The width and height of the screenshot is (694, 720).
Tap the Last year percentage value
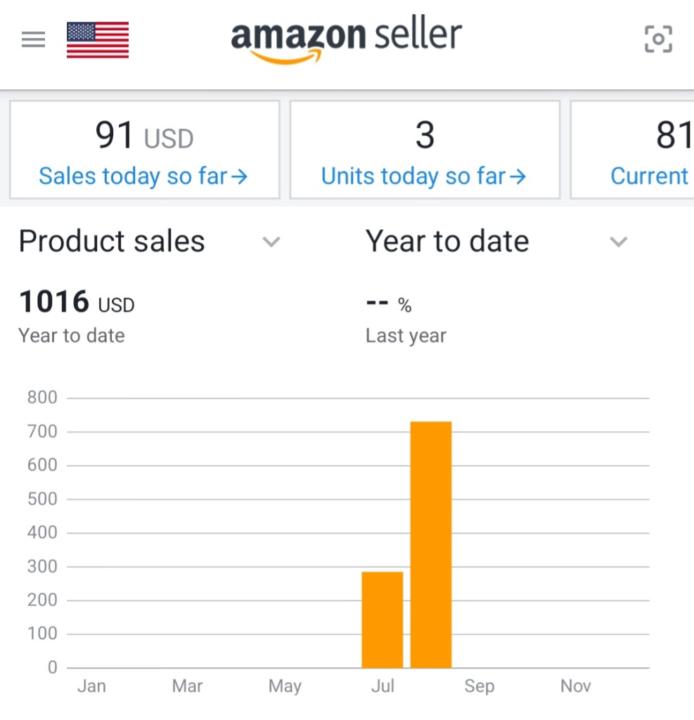coord(388,304)
